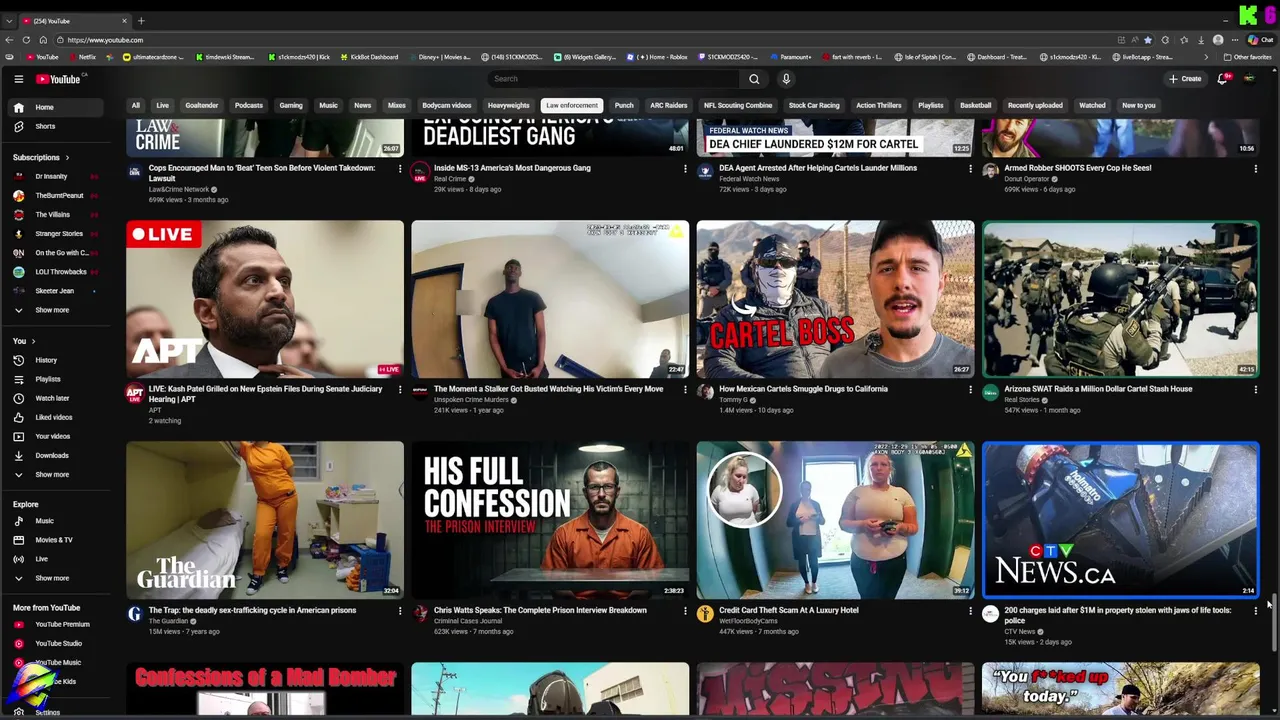Open History in the sidebar
Screen dimensions: 1280x720
tap(56, 360)
